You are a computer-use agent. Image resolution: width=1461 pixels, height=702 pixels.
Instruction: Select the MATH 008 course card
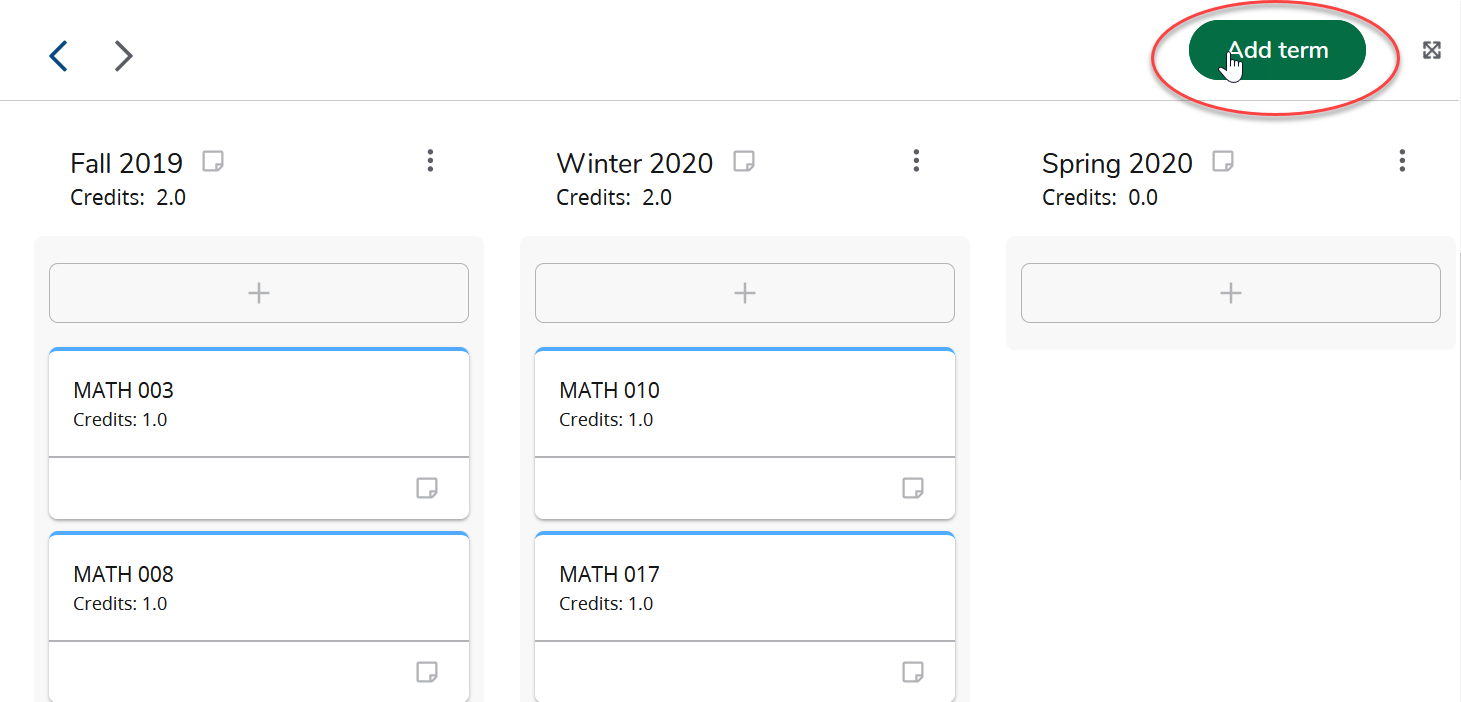259,587
